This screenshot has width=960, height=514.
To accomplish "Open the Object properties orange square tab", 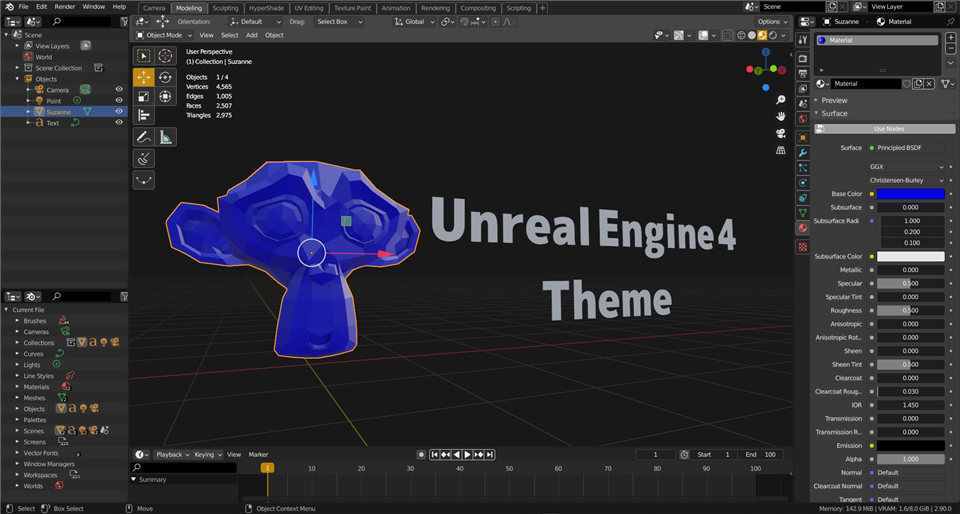I will click(803, 138).
